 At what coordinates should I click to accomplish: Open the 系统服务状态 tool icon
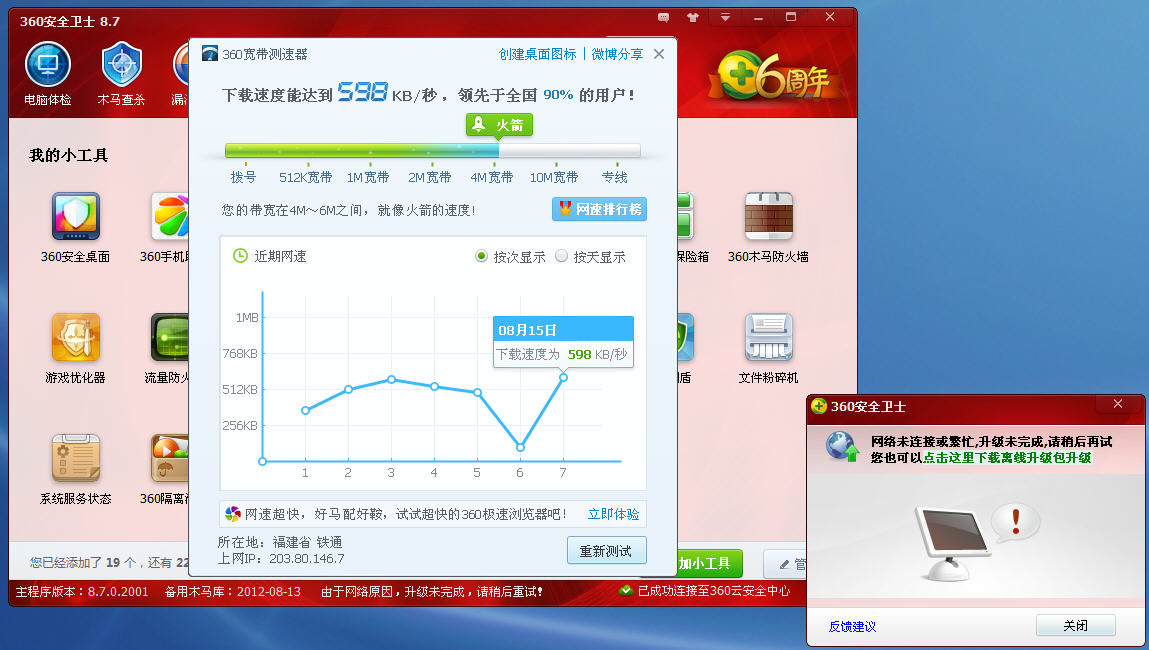pyautogui.click(x=75, y=458)
